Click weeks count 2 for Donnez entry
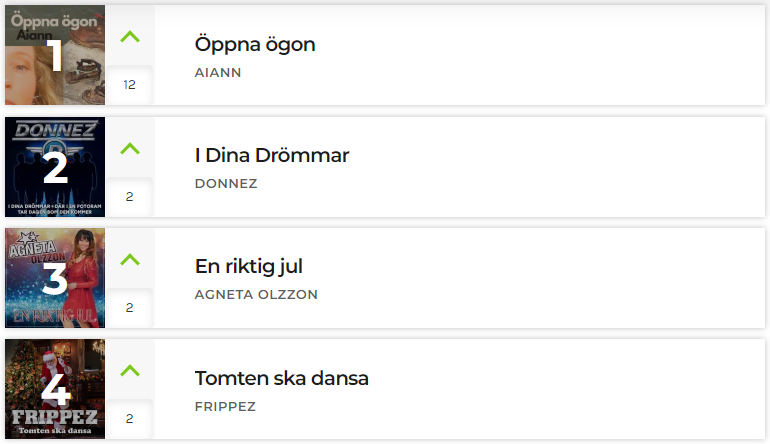 point(130,196)
